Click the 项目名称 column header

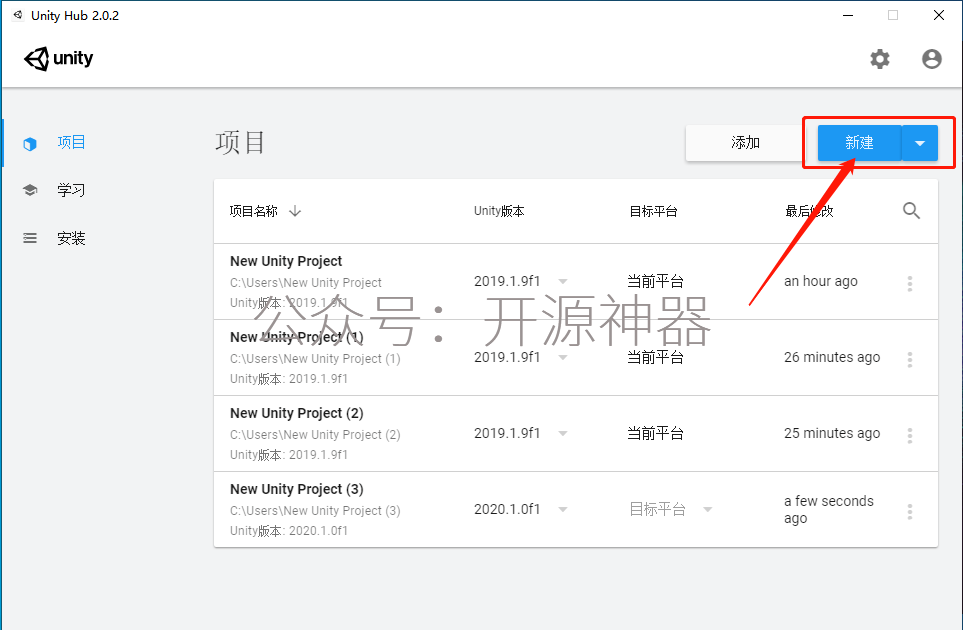254,211
